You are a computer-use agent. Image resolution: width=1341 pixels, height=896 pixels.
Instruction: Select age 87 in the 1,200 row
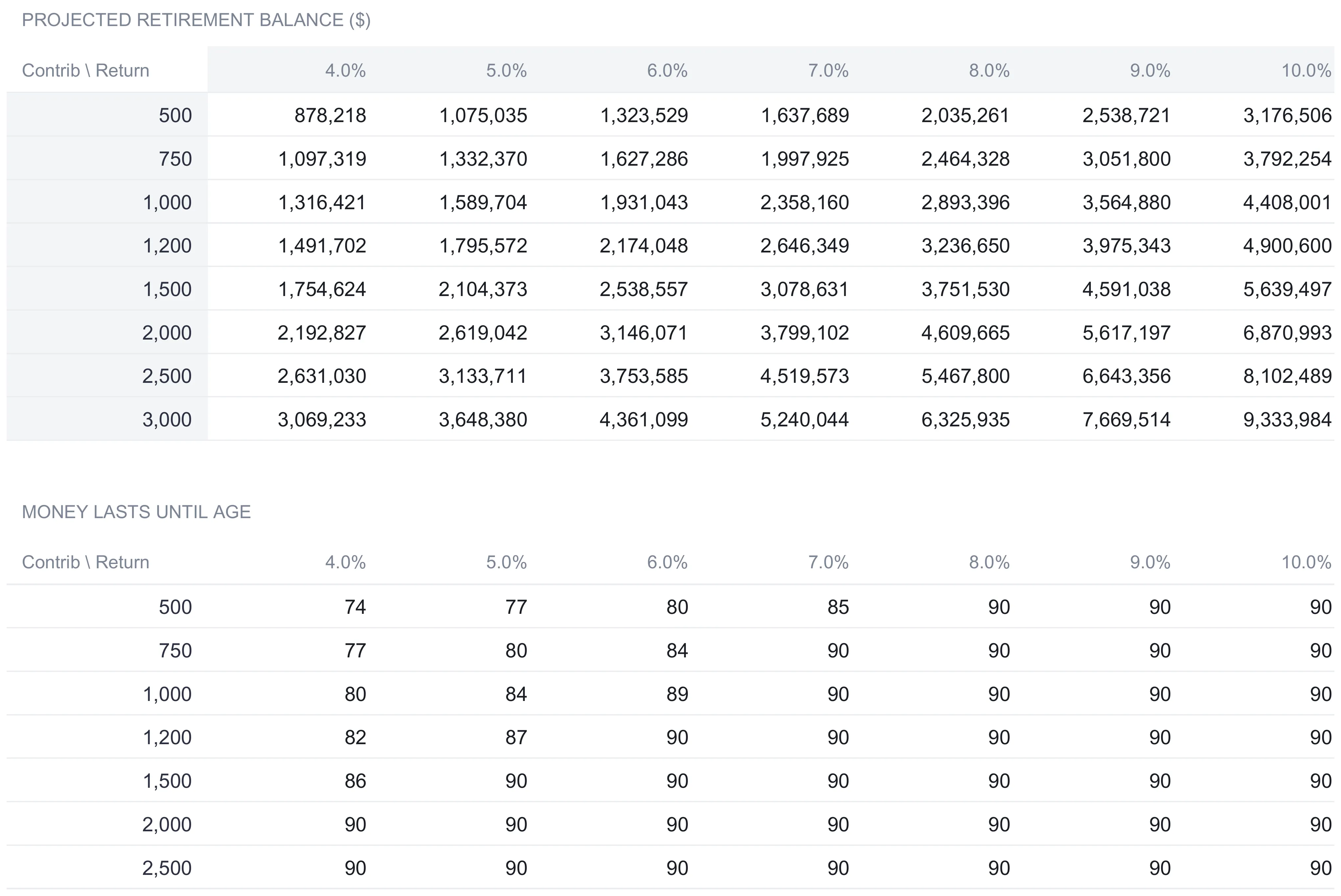tap(516, 737)
